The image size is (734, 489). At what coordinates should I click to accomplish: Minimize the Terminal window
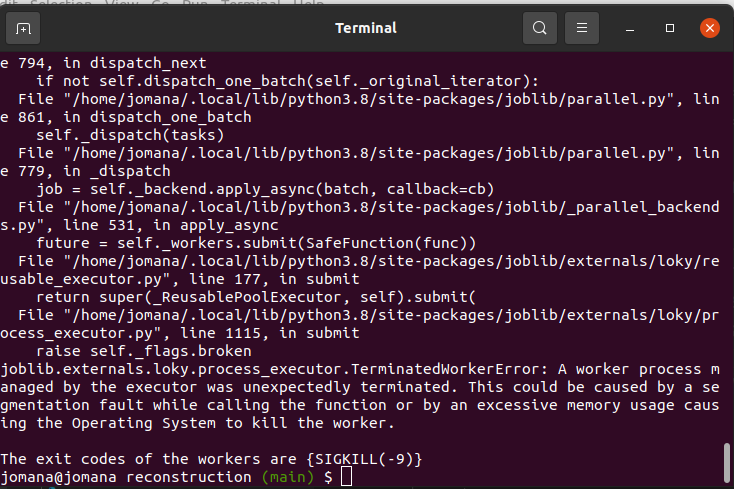click(x=630, y=29)
